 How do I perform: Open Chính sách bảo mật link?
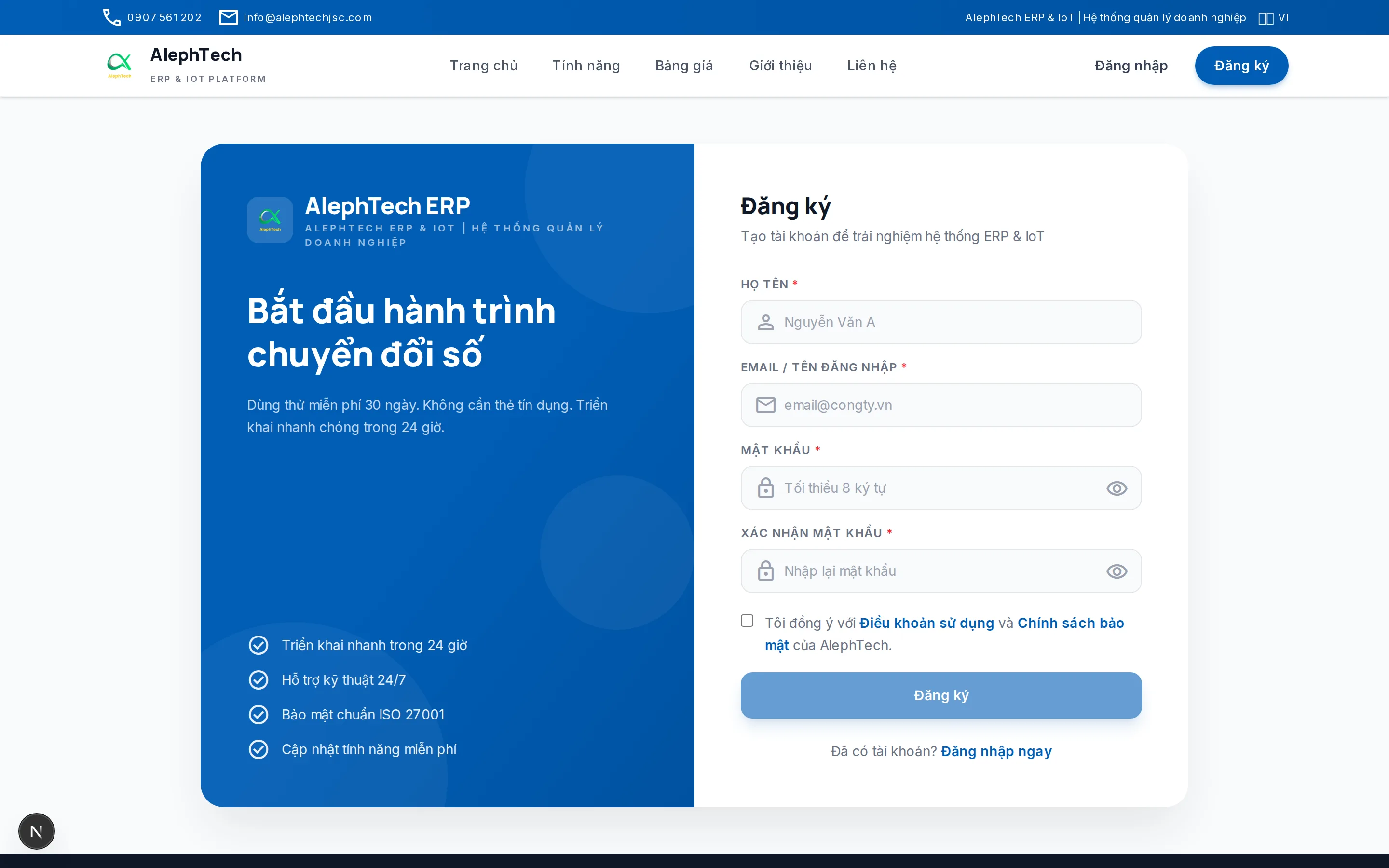pyautogui.click(x=1071, y=623)
